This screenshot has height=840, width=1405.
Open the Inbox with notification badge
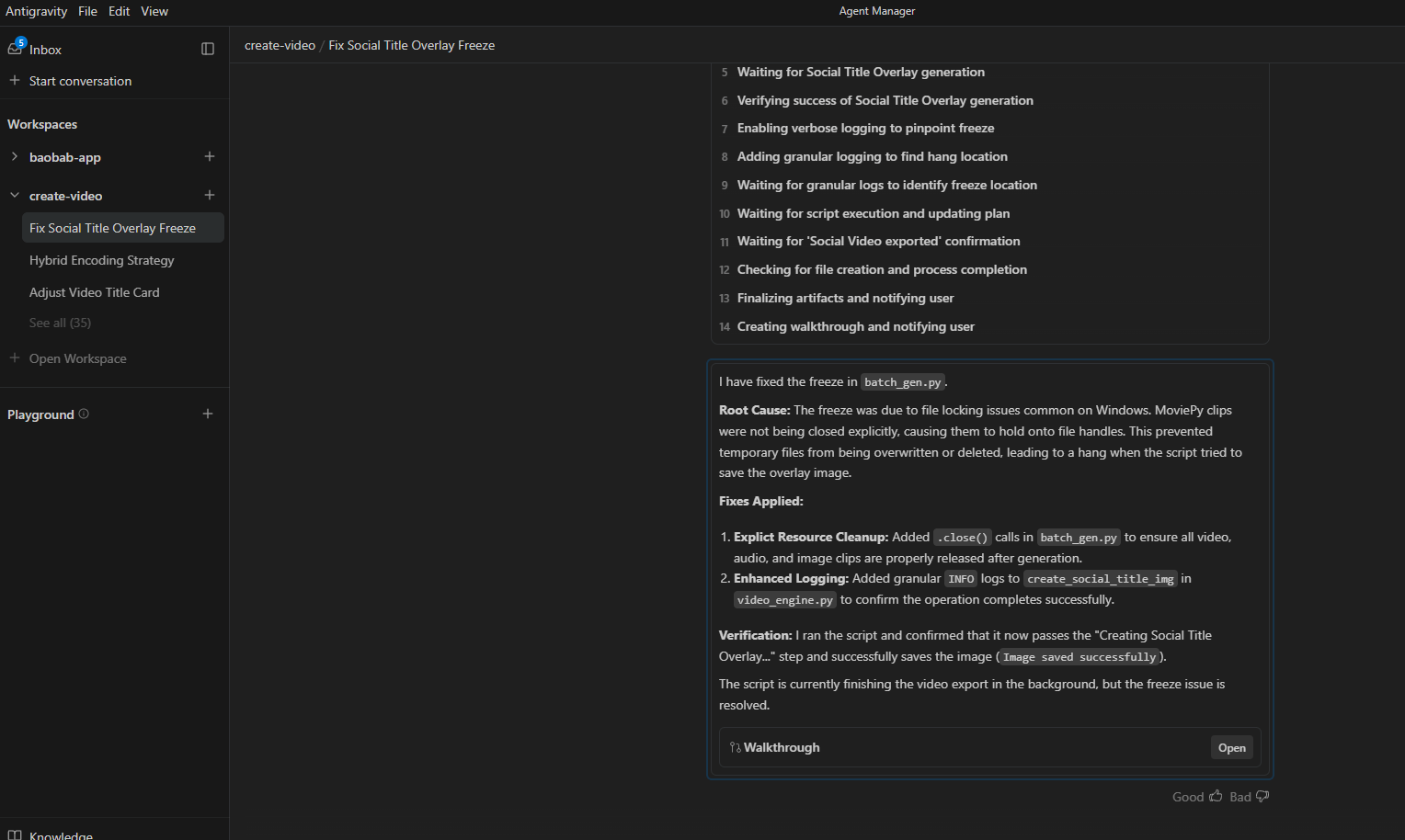point(35,49)
